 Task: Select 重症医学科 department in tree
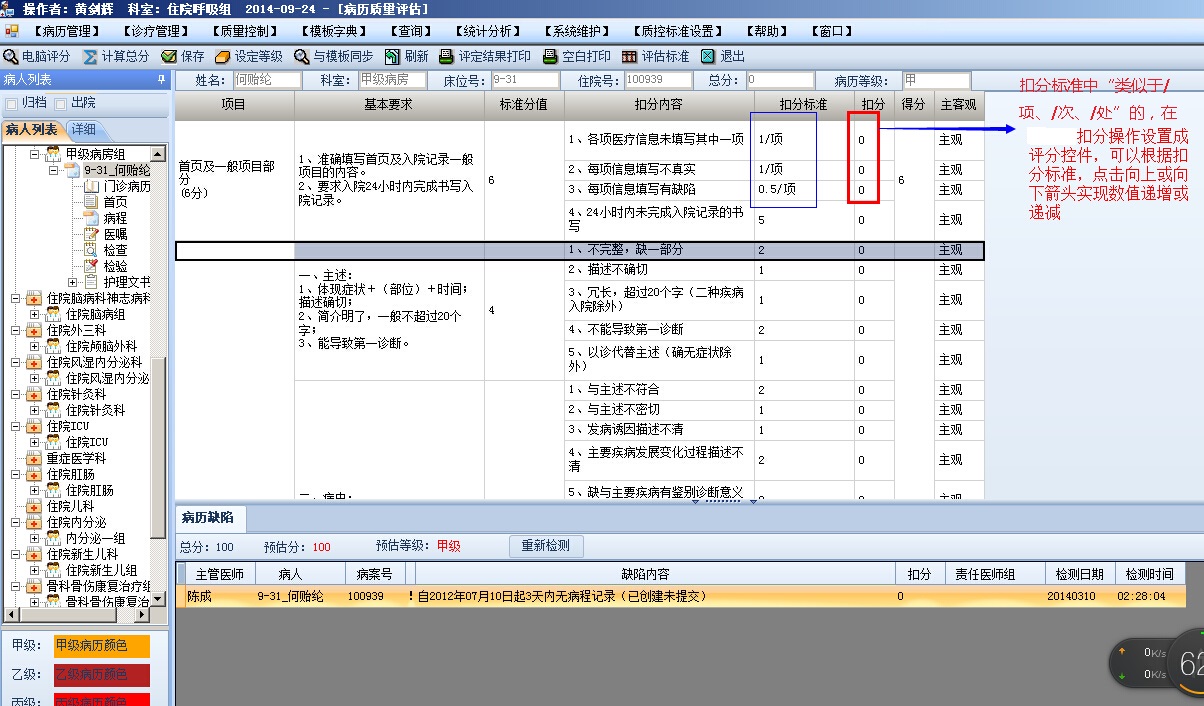coord(78,458)
